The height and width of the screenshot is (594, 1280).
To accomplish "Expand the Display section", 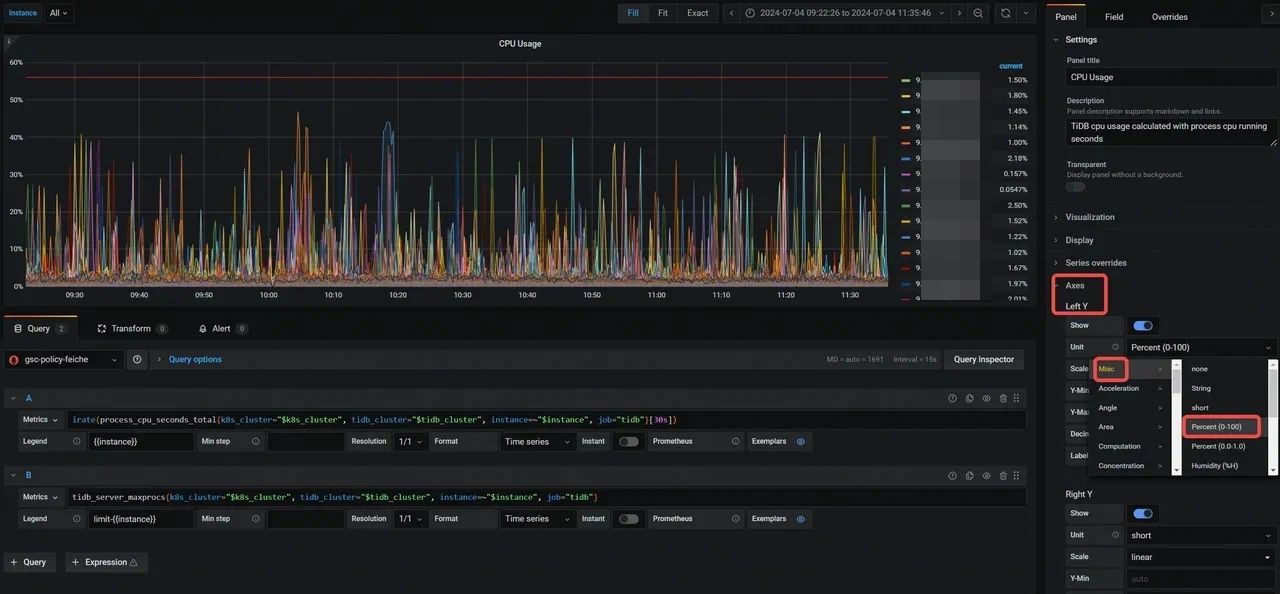I will (1079, 240).
